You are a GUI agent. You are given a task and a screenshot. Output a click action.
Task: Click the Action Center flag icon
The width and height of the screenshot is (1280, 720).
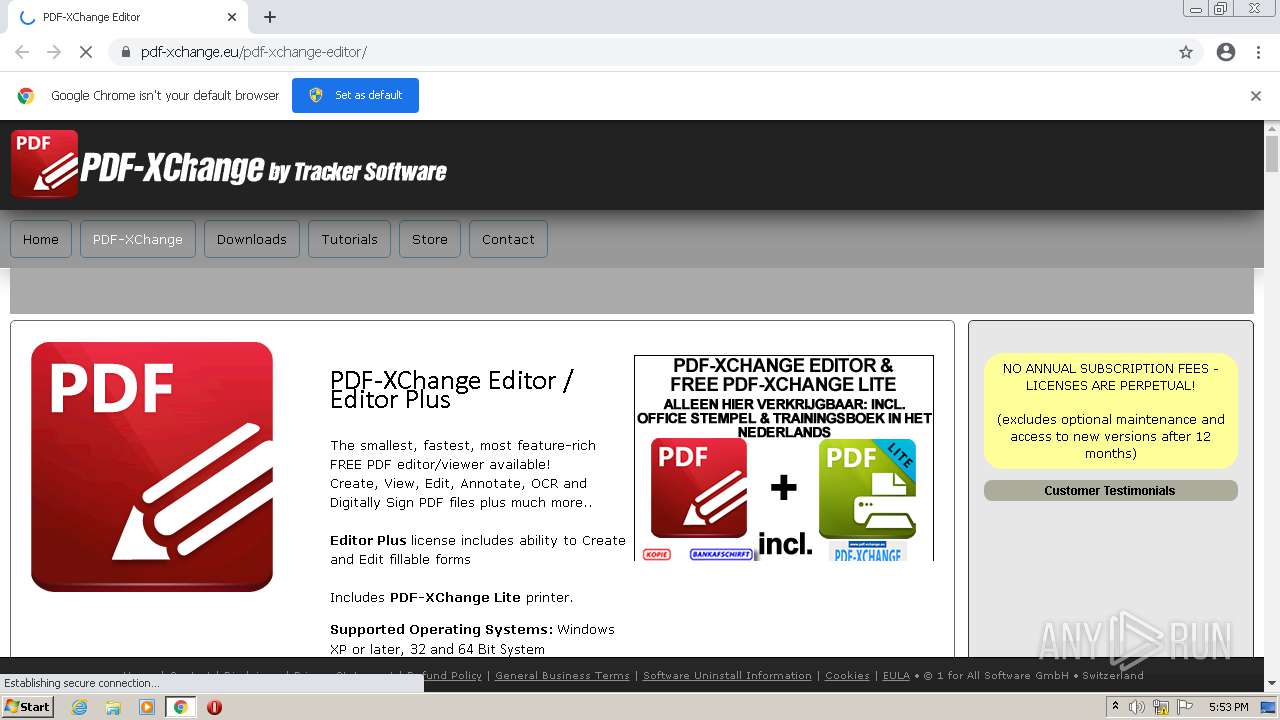click(1185, 707)
